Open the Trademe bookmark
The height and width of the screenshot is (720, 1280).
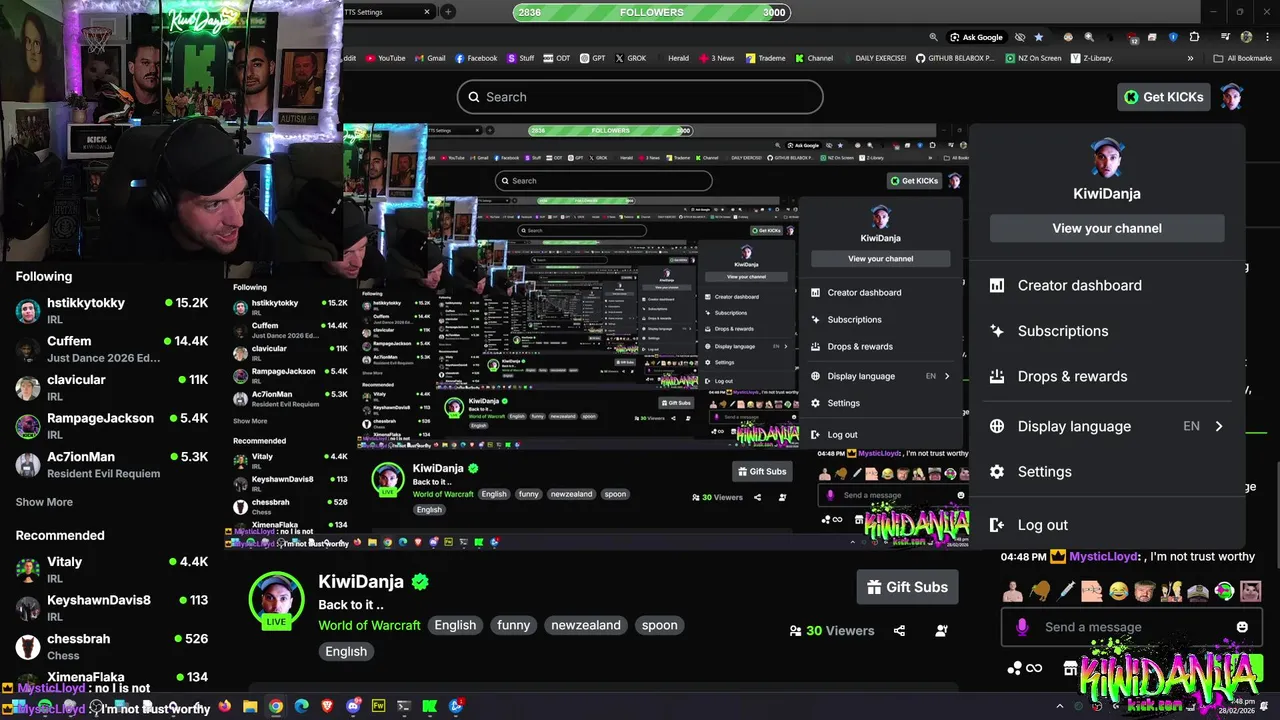click(765, 58)
